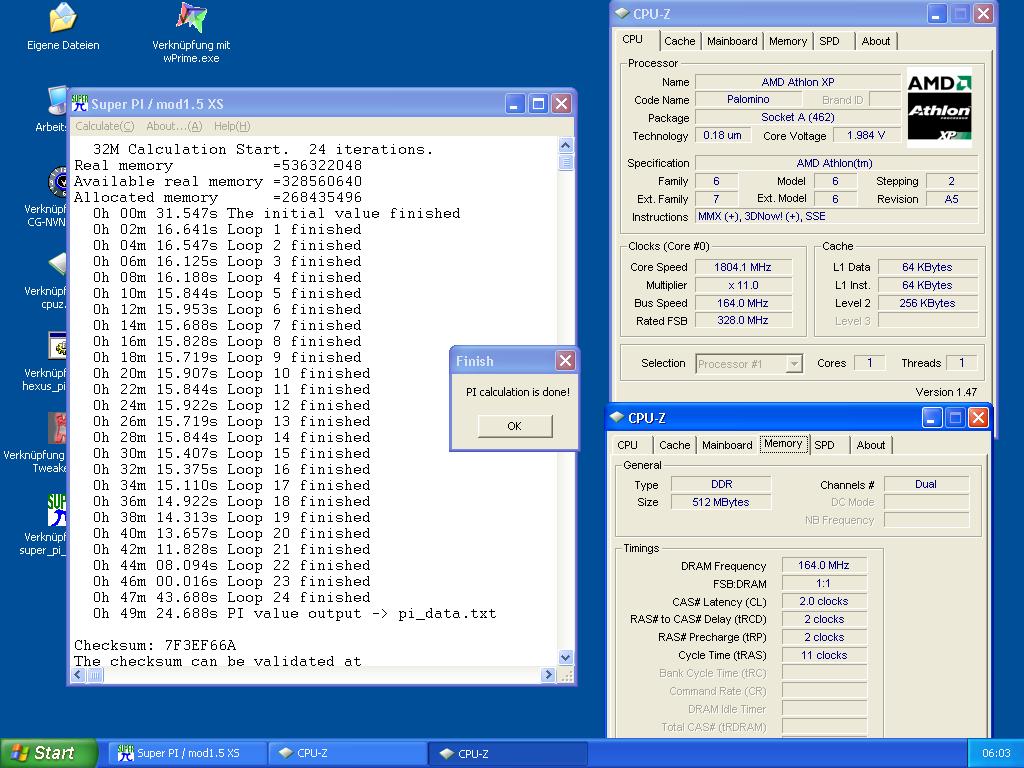Open the About menu in Super PI
The height and width of the screenshot is (768, 1024).
tap(174, 126)
